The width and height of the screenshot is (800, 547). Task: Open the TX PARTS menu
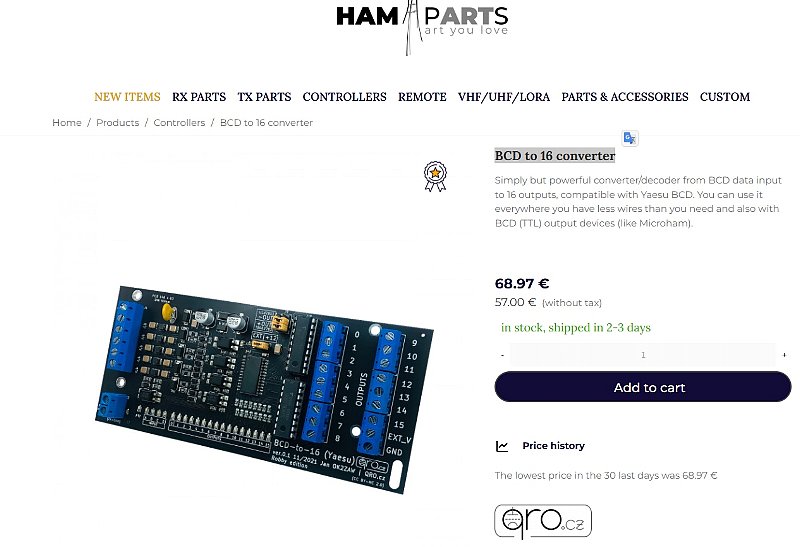coord(264,97)
